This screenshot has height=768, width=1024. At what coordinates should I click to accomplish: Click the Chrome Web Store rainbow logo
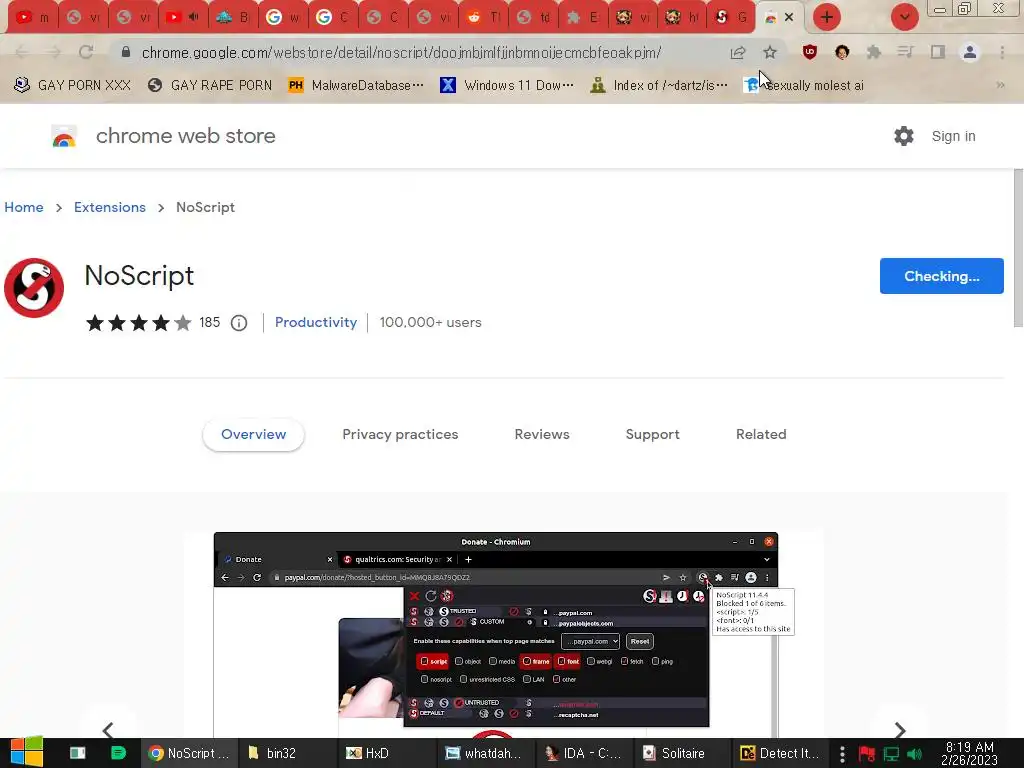pyautogui.click(x=64, y=136)
